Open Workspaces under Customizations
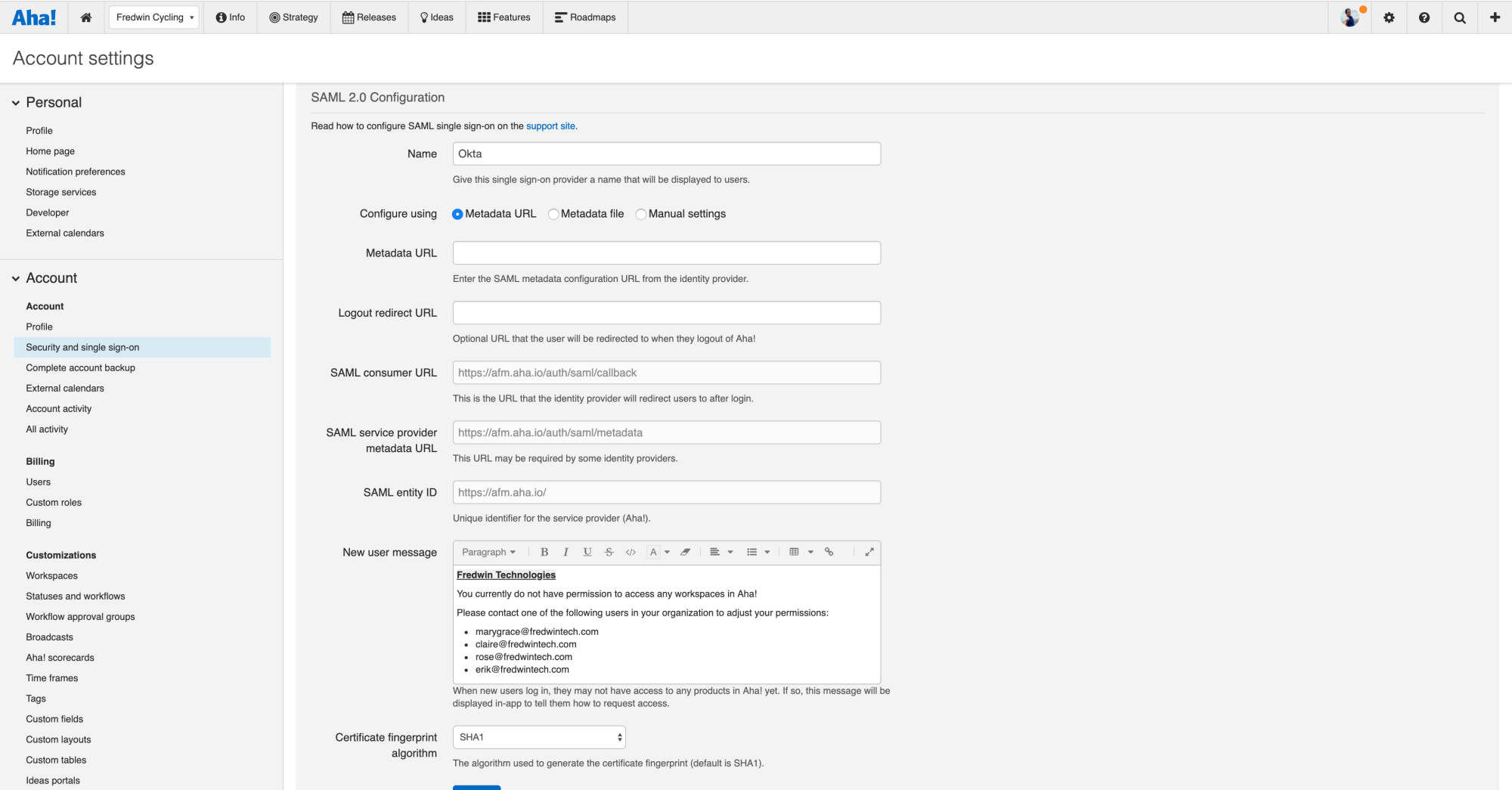This screenshot has height=790, width=1512. pos(52,575)
